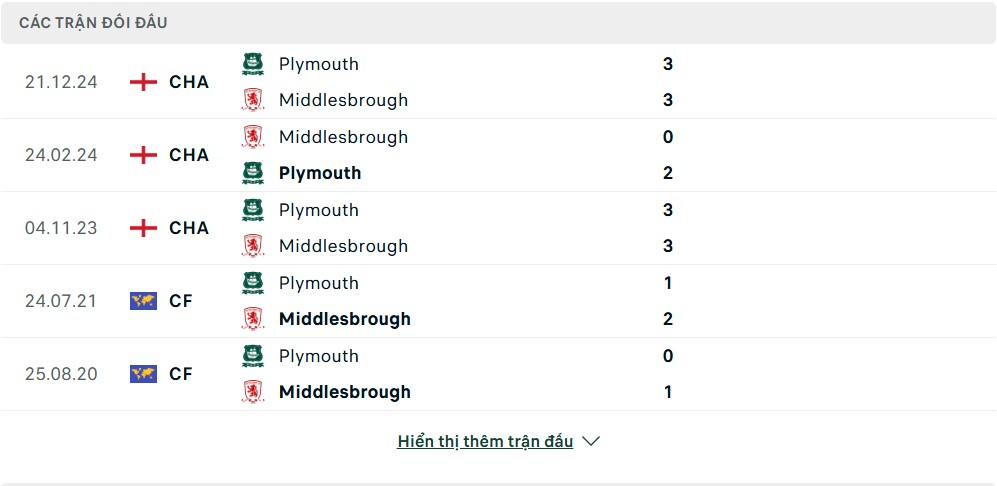This screenshot has width=997, height=486.
Task: Click England flag icon beside 21.12.24
Action: point(143,82)
